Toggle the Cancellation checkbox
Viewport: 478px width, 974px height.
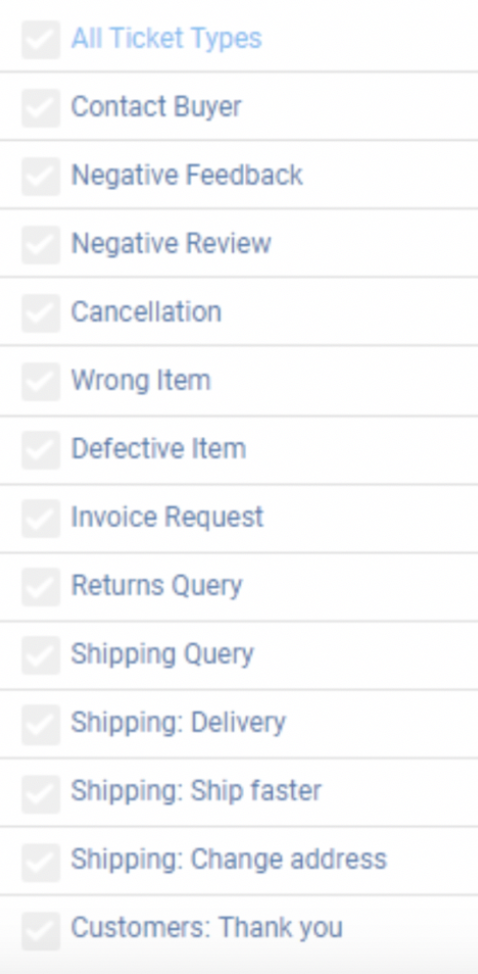(x=41, y=313)
